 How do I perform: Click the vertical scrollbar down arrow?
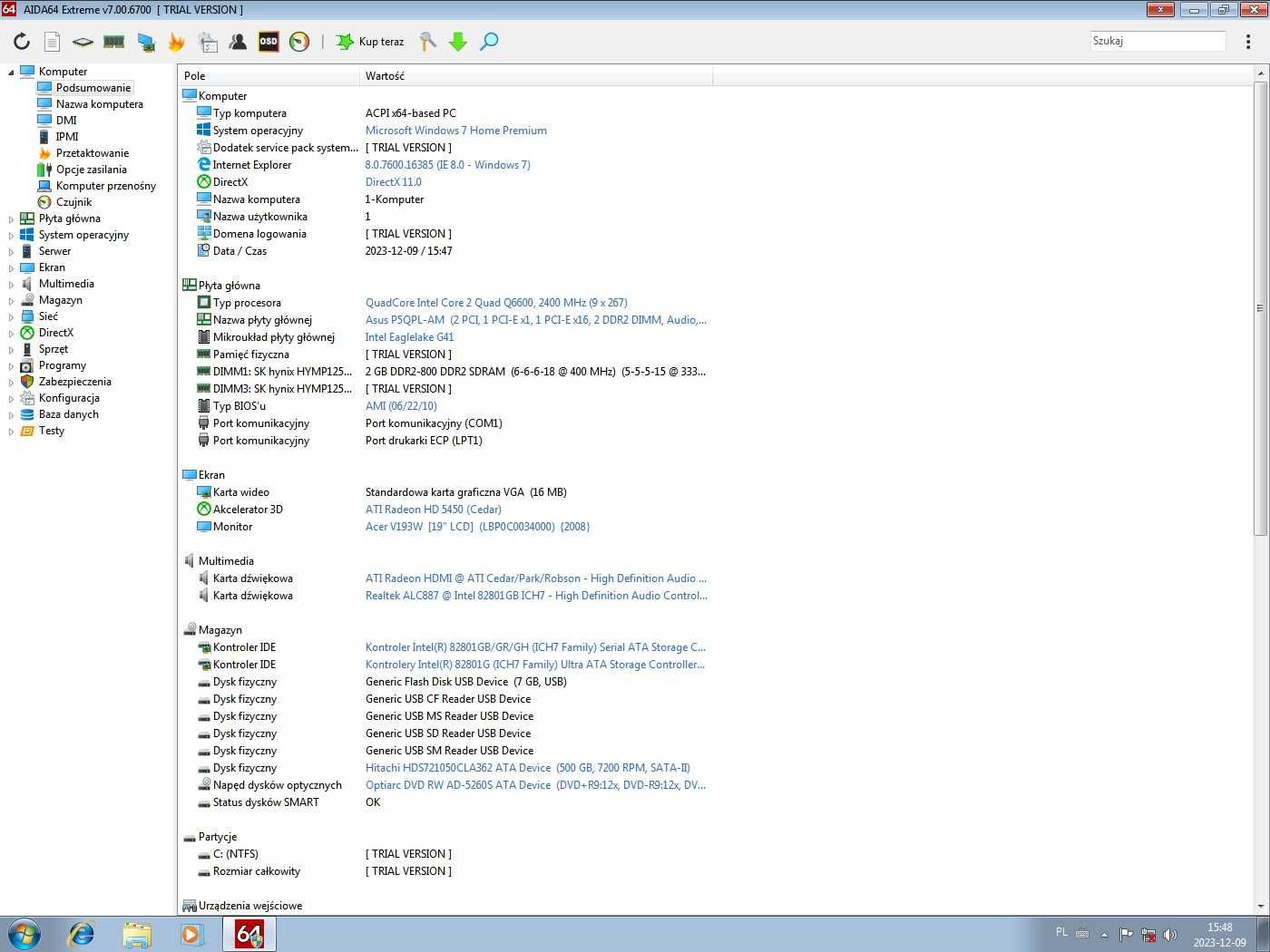pyautogui.click(x=1261, y=906)
